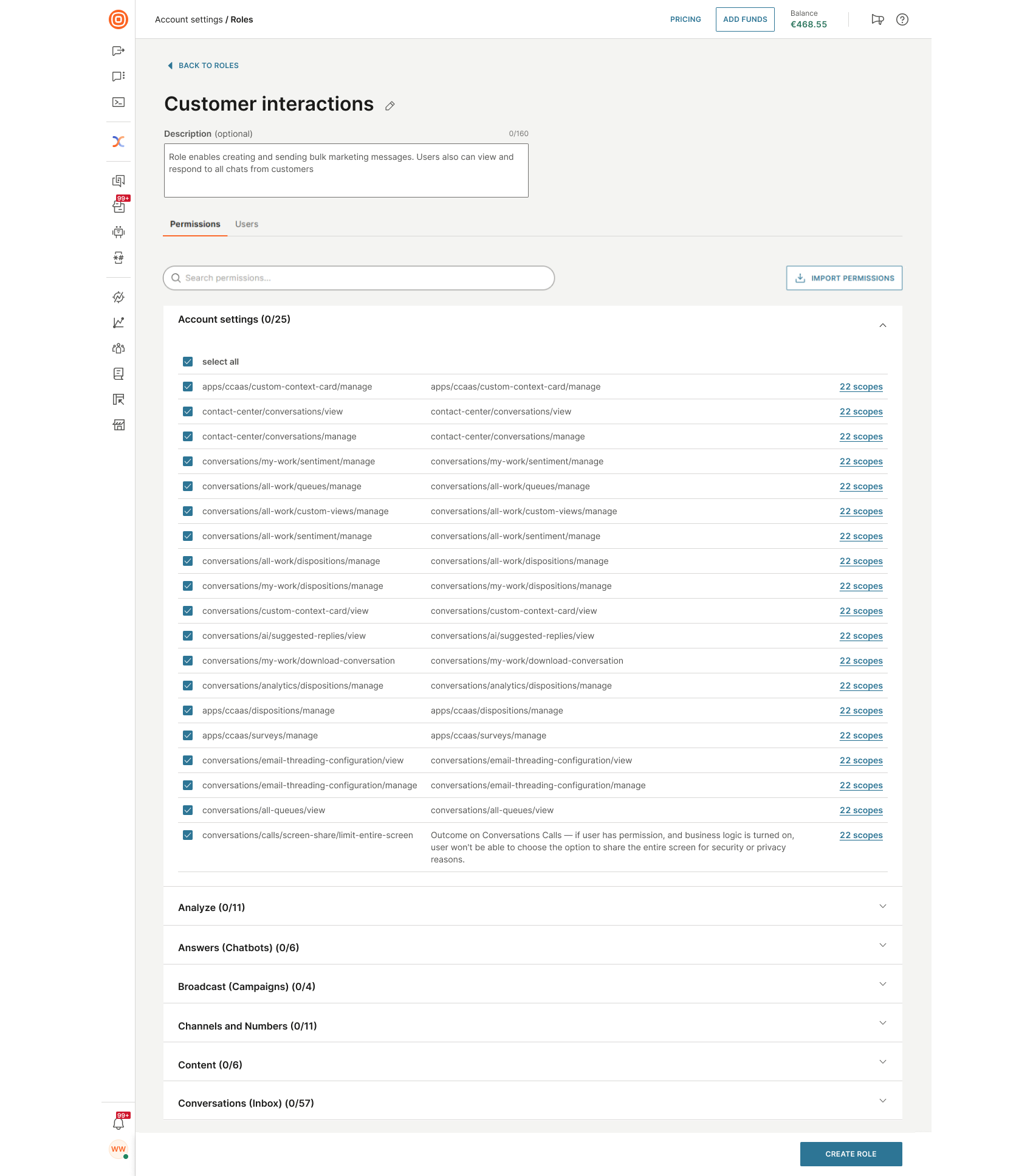Click the CREATE ROLE button
Screen dimensions: 1033x1176
tap(851, 1154)
